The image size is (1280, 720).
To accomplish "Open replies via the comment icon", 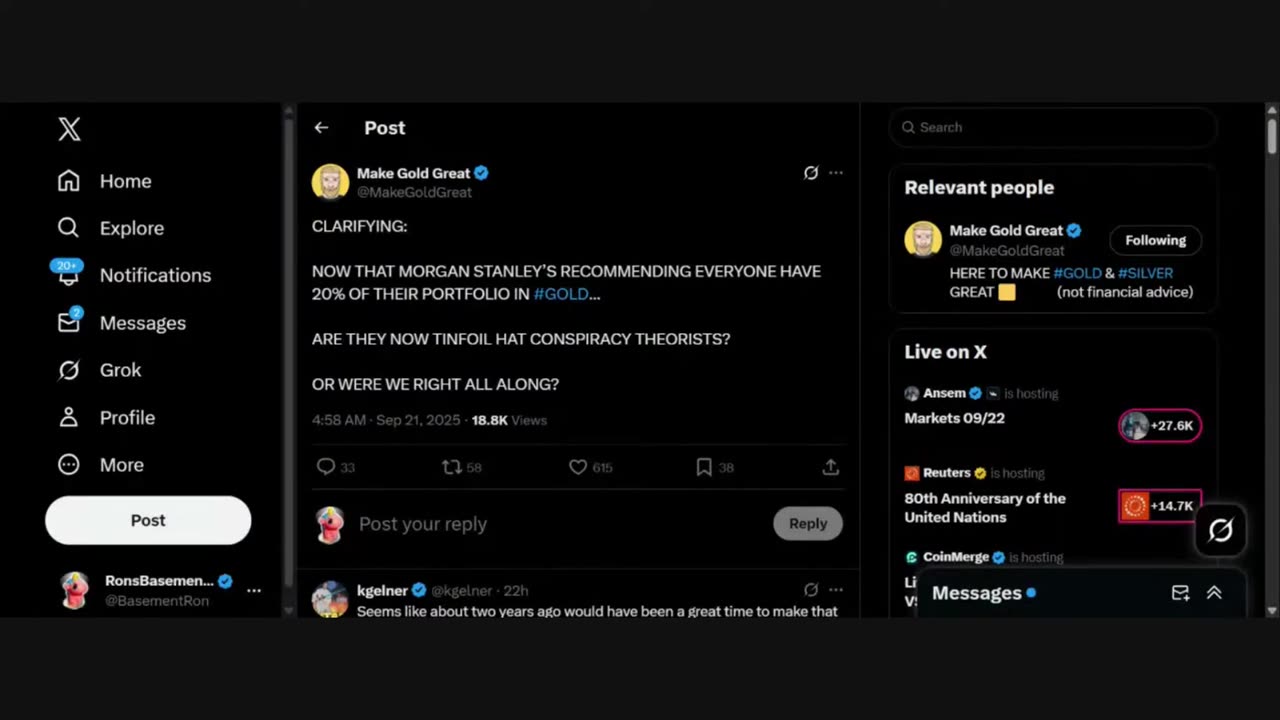I will coord(326,467).
